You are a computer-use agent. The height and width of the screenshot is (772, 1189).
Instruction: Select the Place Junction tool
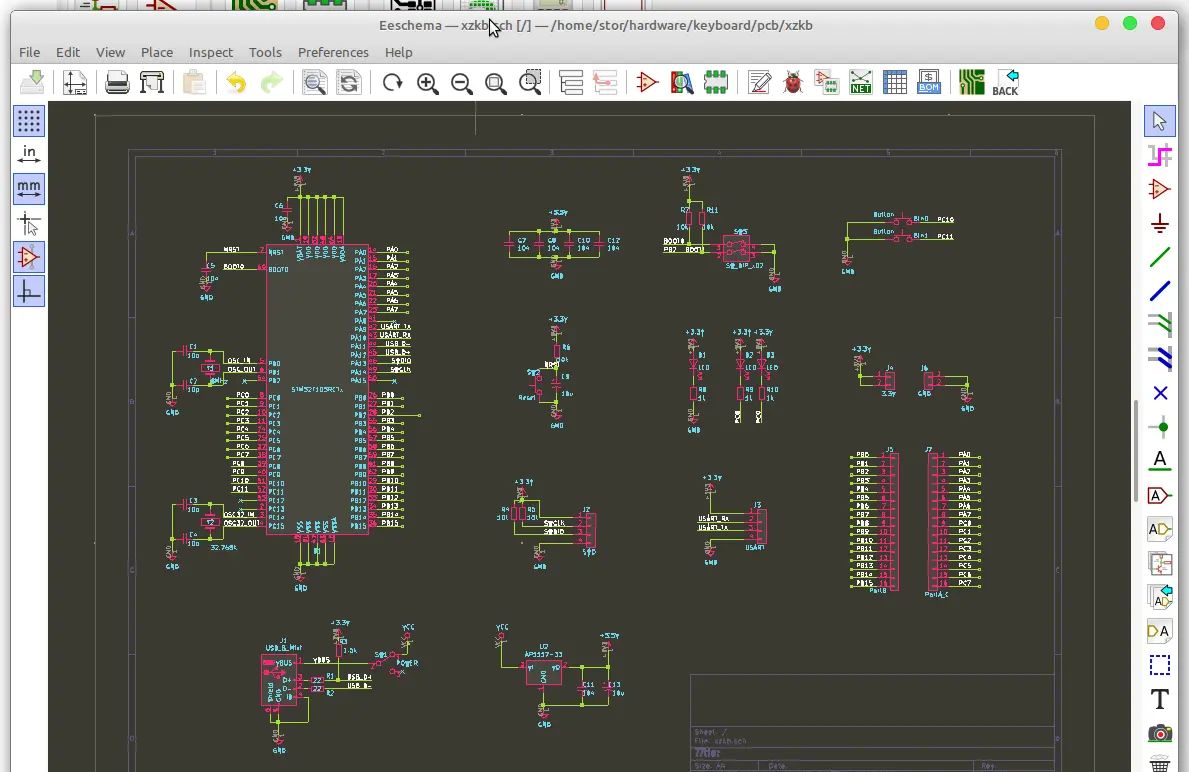[1159, 428]
